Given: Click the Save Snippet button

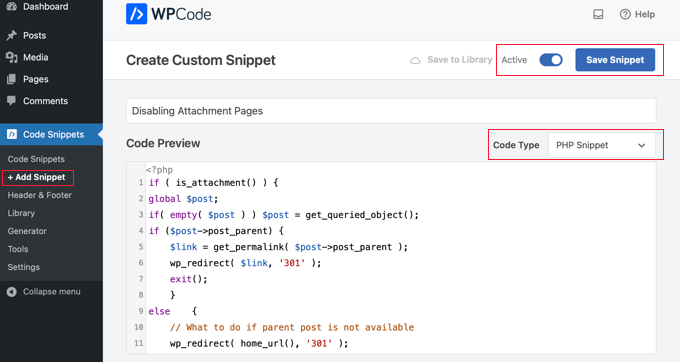Looking at the screenshot, I should point(615,60).
